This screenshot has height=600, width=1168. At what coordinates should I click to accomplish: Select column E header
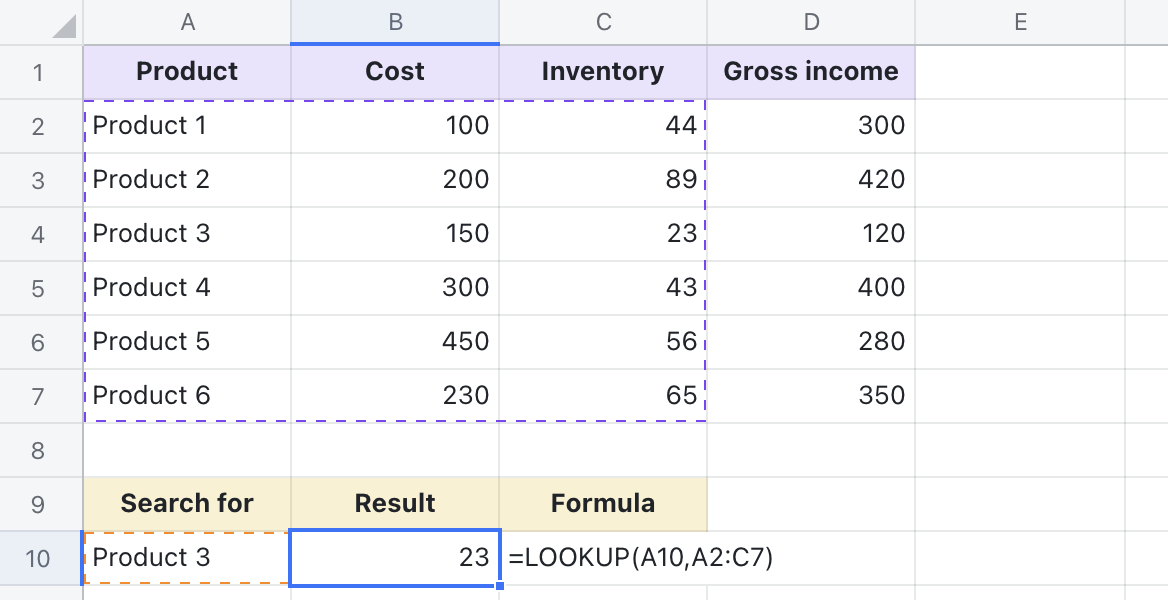point(1019,21)
